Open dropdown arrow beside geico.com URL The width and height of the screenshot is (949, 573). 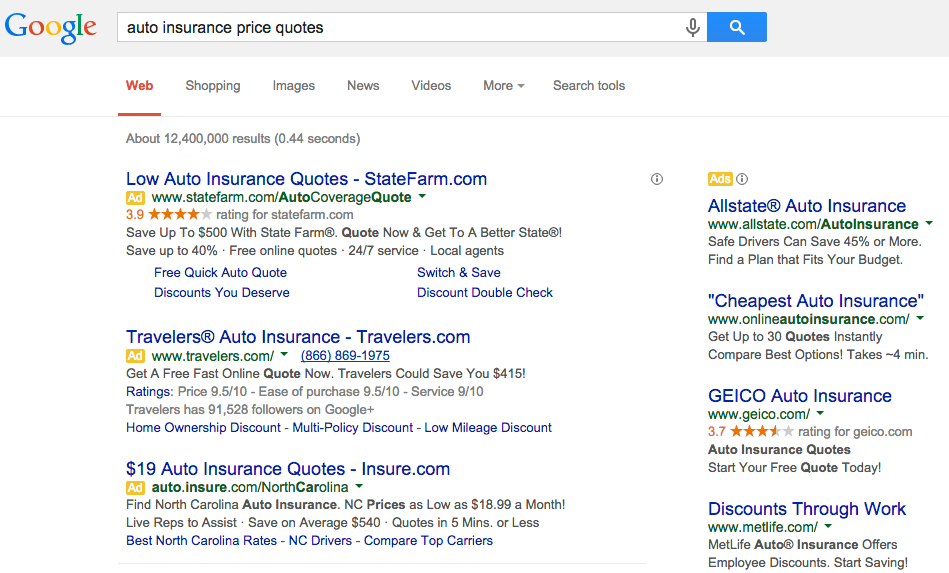coord(821,414)
